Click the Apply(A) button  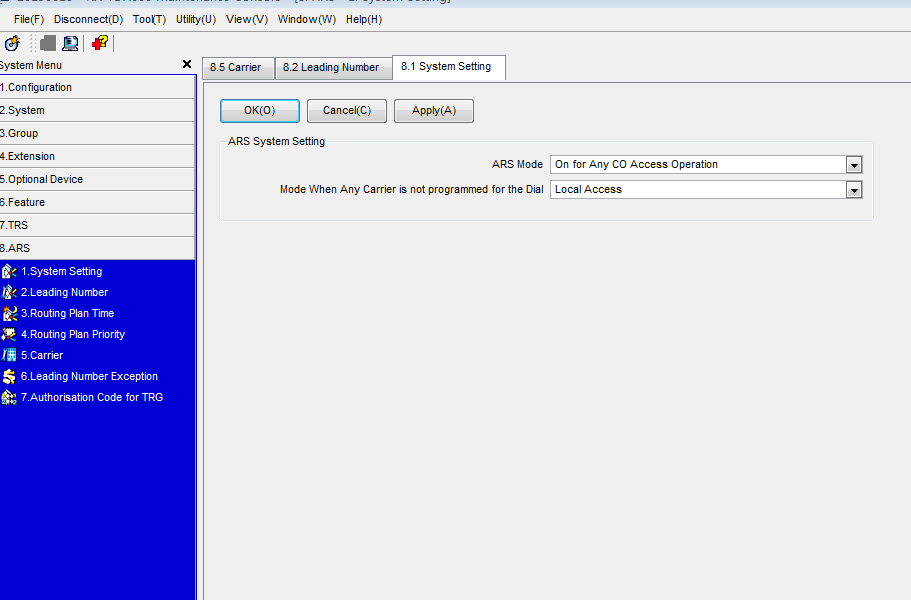point(434,110)
